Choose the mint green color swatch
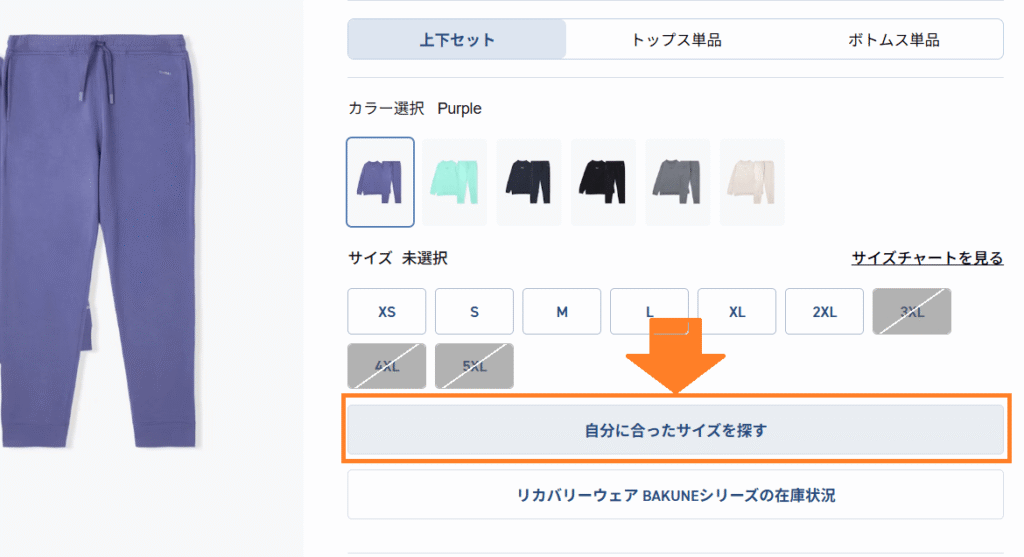This screenshot has height=557, width=1024. pos(455,182)
